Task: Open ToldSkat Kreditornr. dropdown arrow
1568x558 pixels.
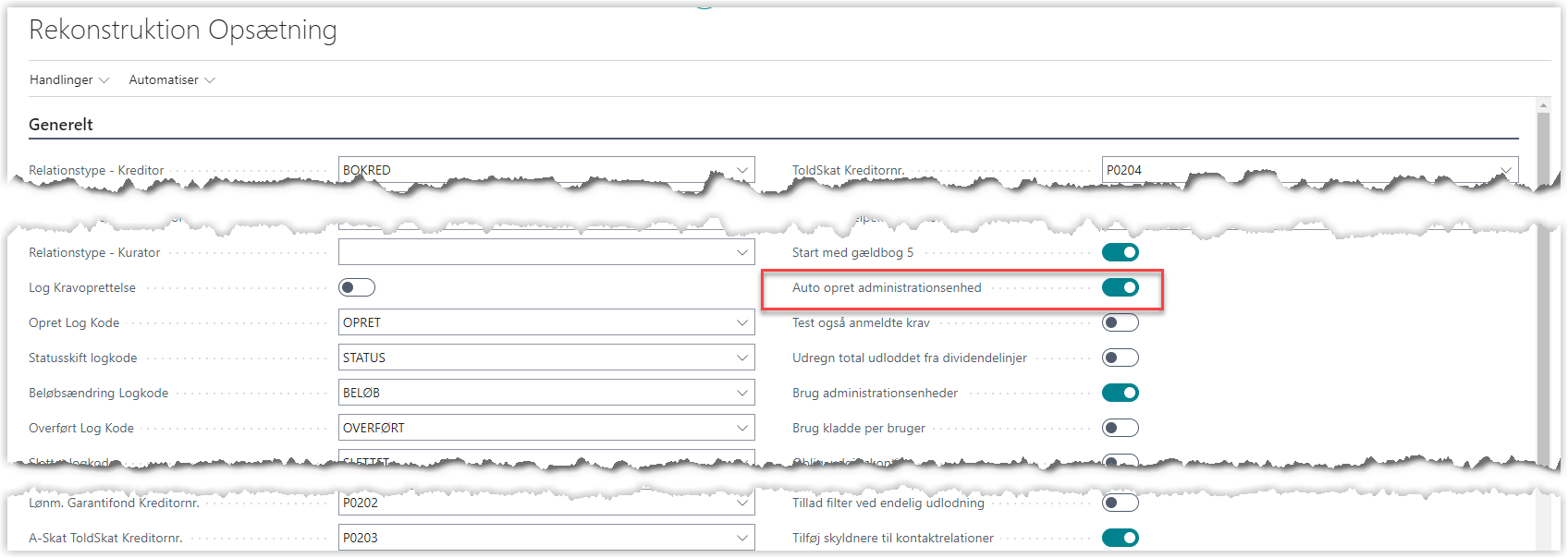Action: click(1505, 170)
